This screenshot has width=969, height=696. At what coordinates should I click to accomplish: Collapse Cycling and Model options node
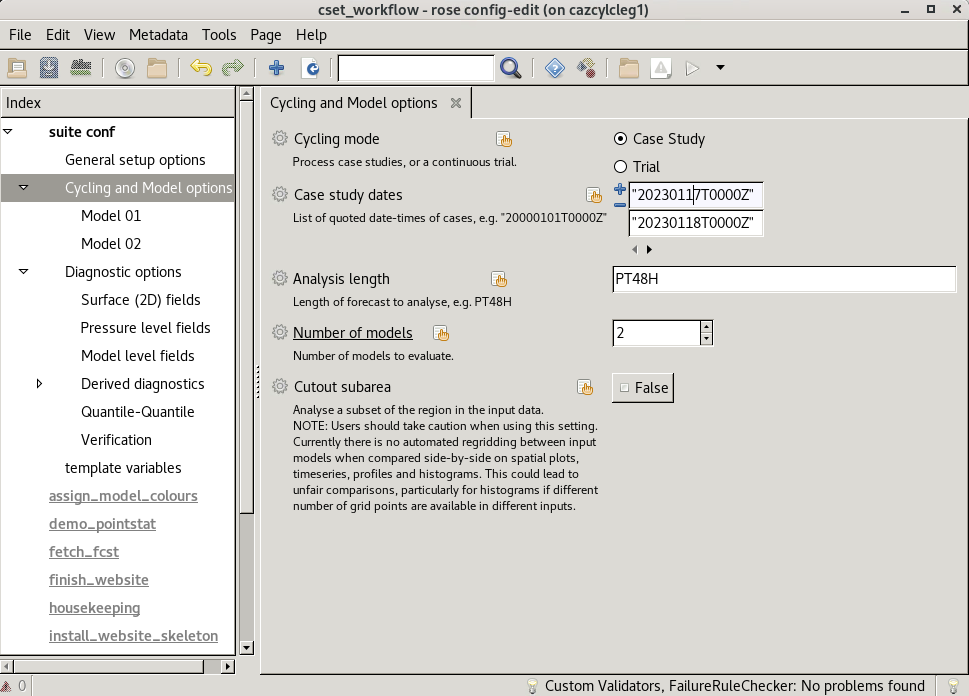(23, 187)
